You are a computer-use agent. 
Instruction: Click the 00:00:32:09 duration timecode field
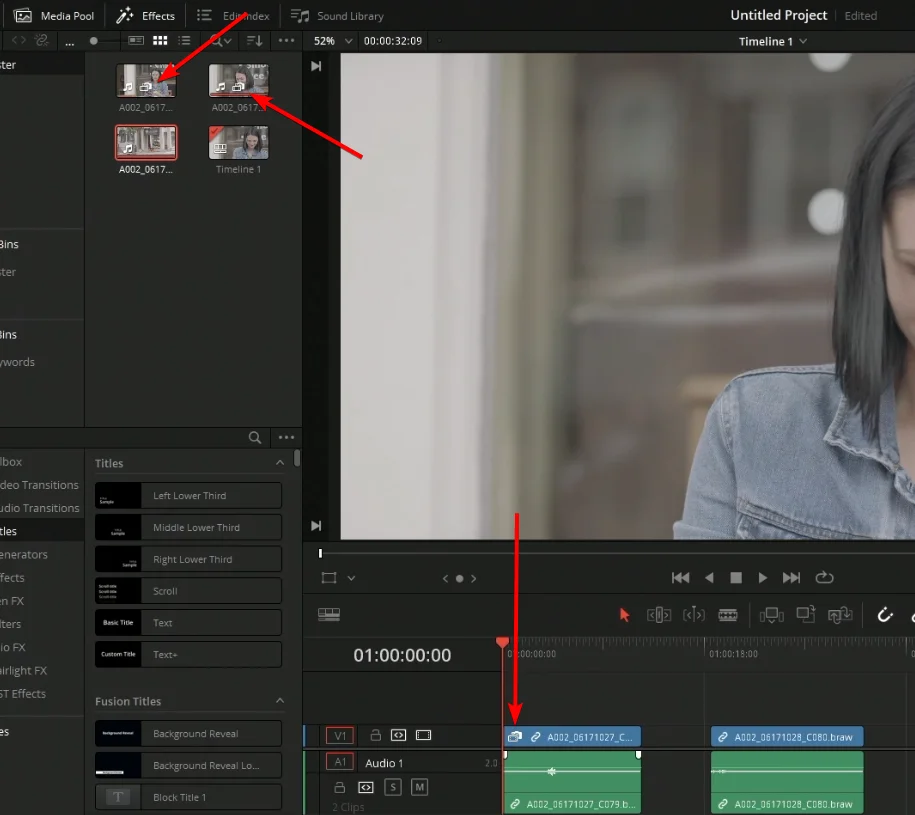click(393, 41)
